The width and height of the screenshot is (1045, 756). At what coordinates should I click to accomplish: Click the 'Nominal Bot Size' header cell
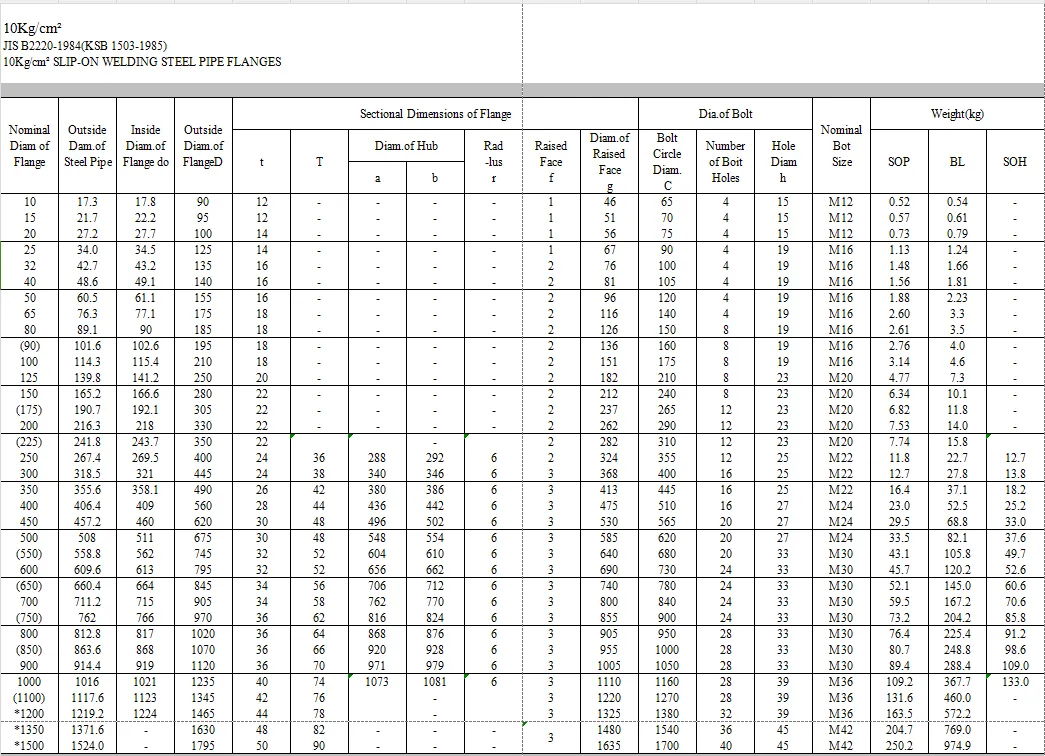pos(841,146)
